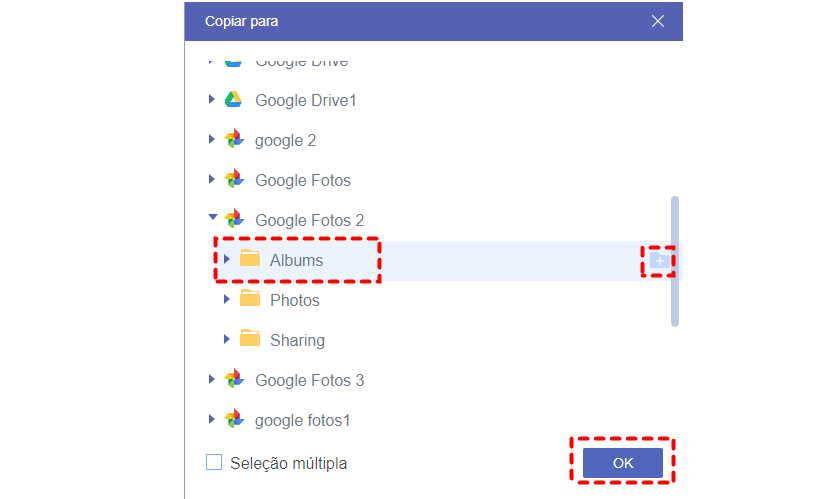Expand the Google Drive1 tree node
The width and height of the screenshot is (825, 499).
tap(211, 100)
